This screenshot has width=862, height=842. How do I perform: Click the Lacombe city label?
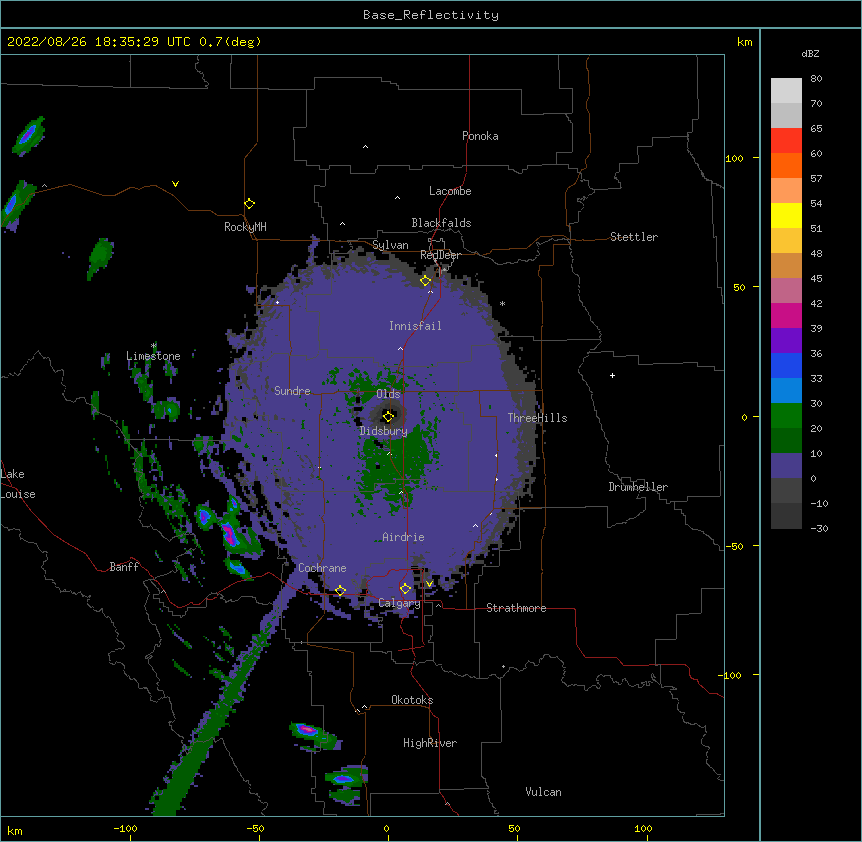coord(450,191)
